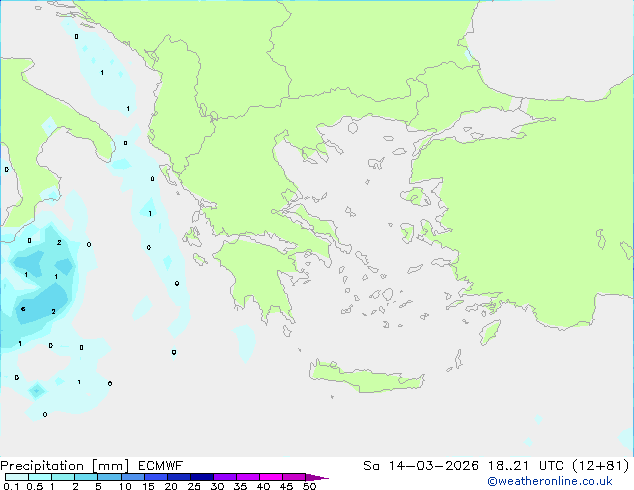
Task: Select the 20–25 mm legend color swatch
Action: tap(178, 477)
